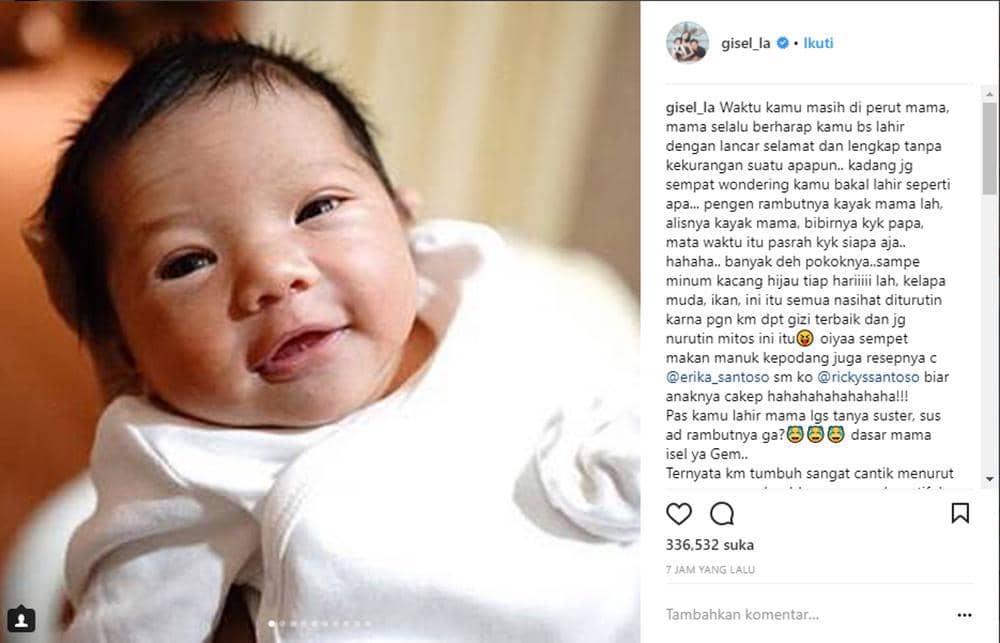1000x643 pixels.
Task: Open gisel_la username in the header
Action: pos(746,43)
